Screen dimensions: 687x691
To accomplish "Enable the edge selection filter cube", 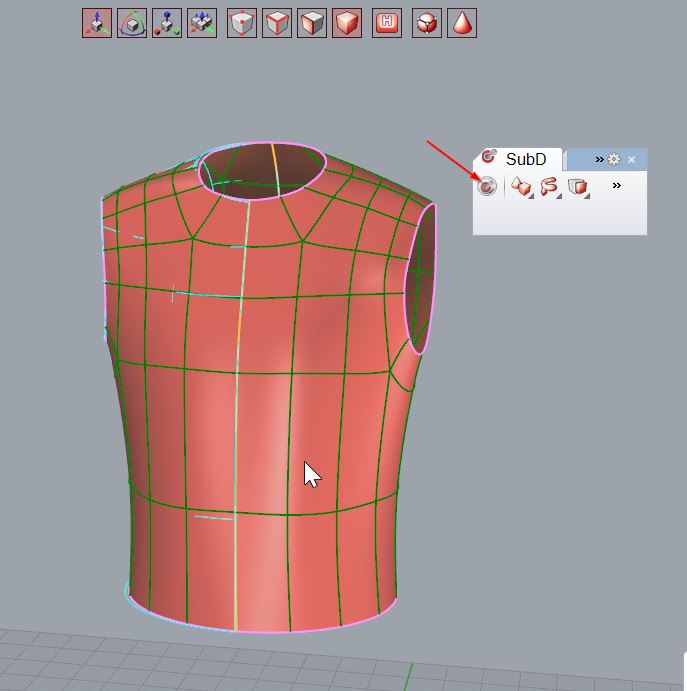I will [x=277, y=23].
